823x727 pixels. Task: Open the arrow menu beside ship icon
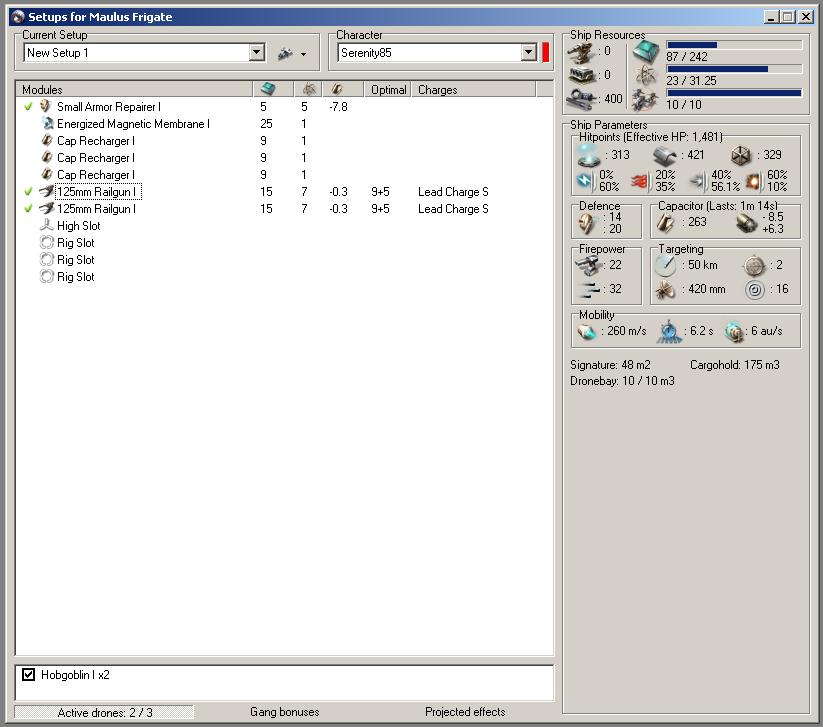303,54
